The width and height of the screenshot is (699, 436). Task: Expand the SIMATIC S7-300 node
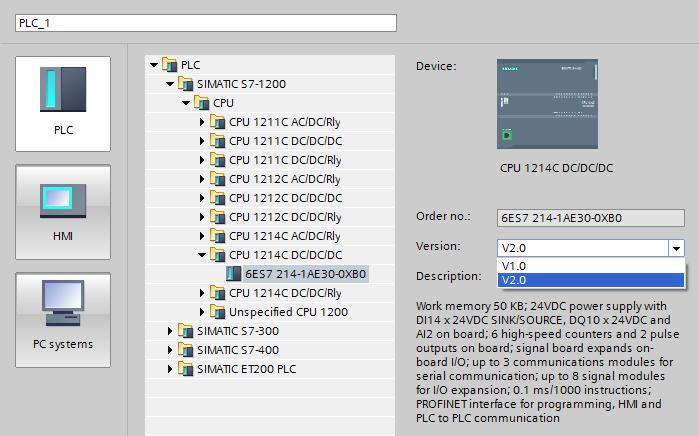pos(170,331)
